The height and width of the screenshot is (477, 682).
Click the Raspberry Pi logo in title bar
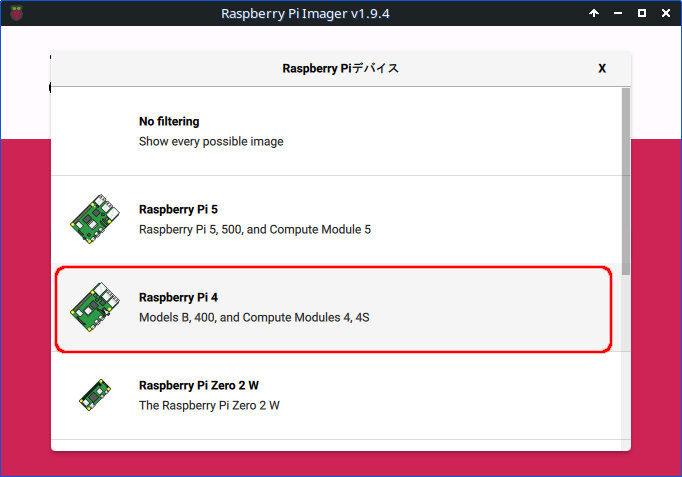tap(17, 13)
